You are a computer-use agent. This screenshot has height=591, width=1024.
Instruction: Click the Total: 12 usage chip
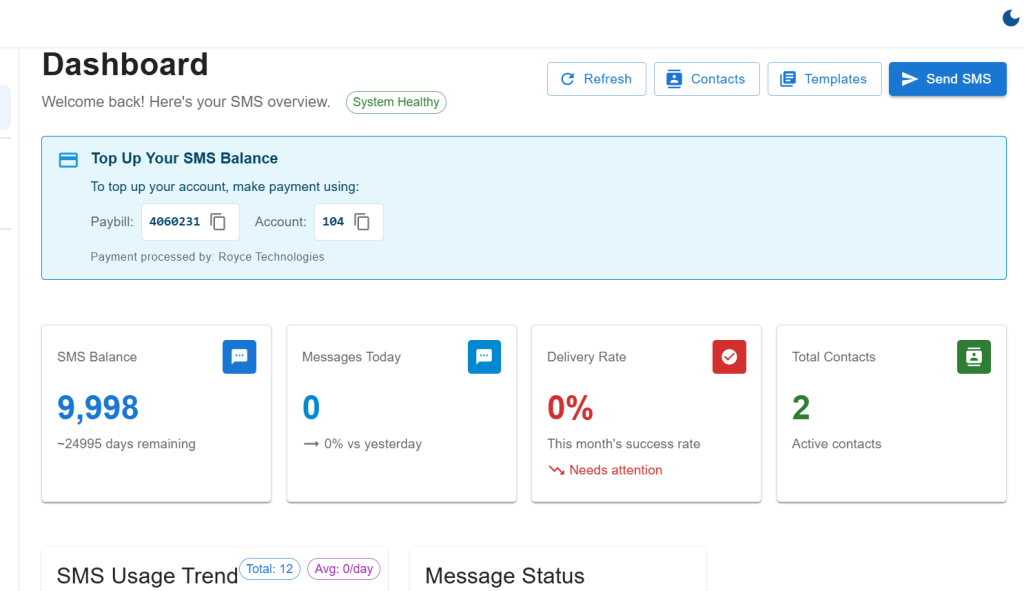[270, 569]
